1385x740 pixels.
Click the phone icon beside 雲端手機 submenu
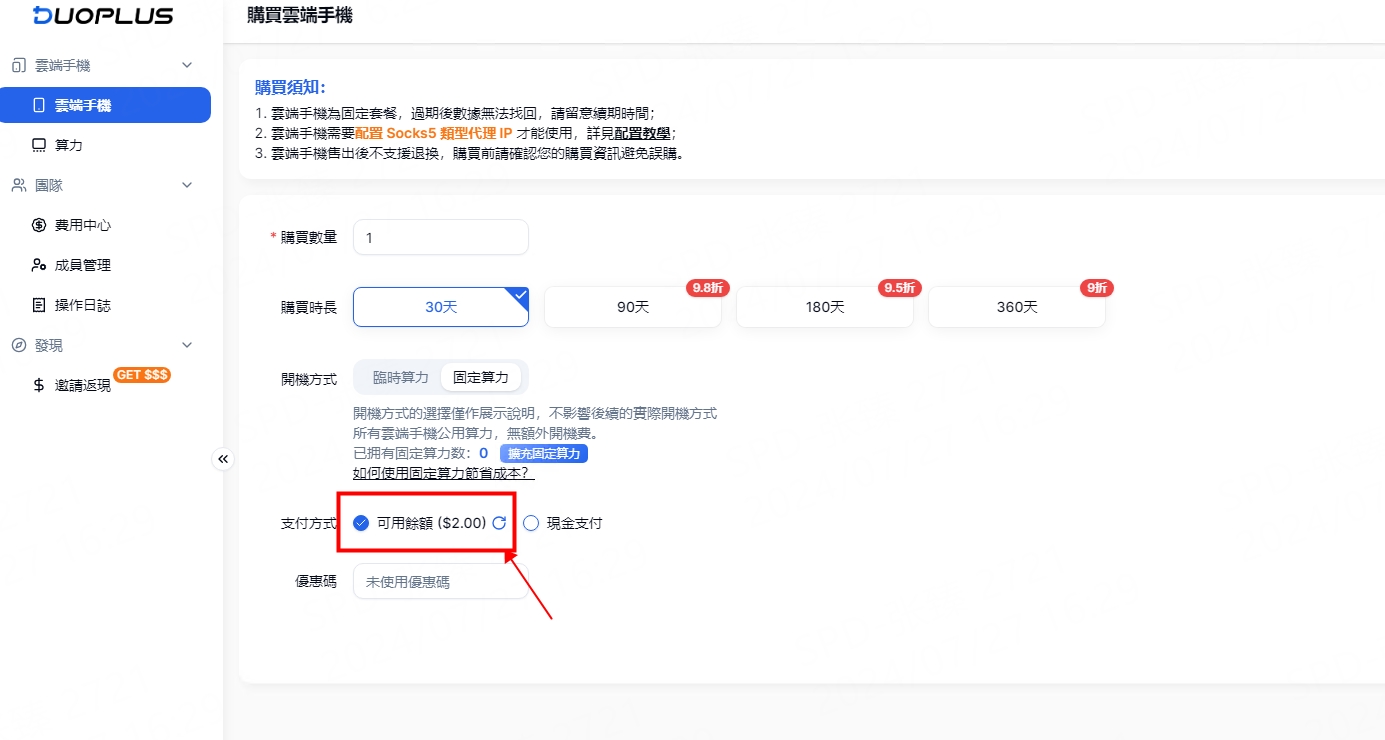point(40,105)
